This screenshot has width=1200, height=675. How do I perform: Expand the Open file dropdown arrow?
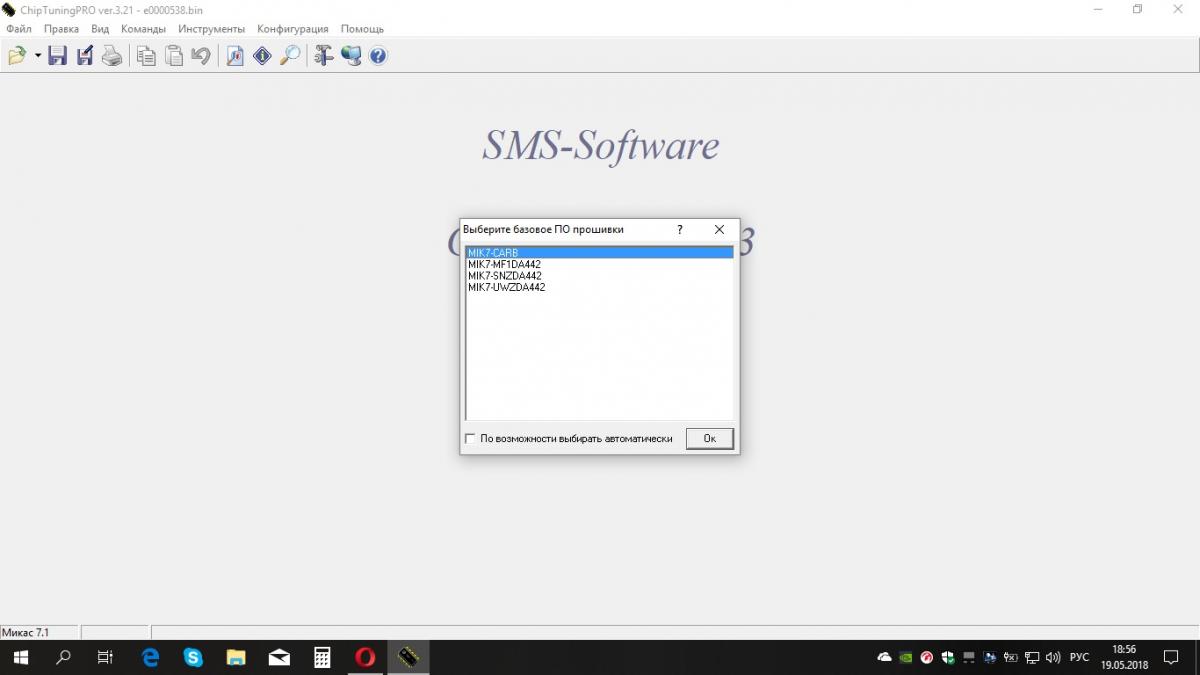38,56
